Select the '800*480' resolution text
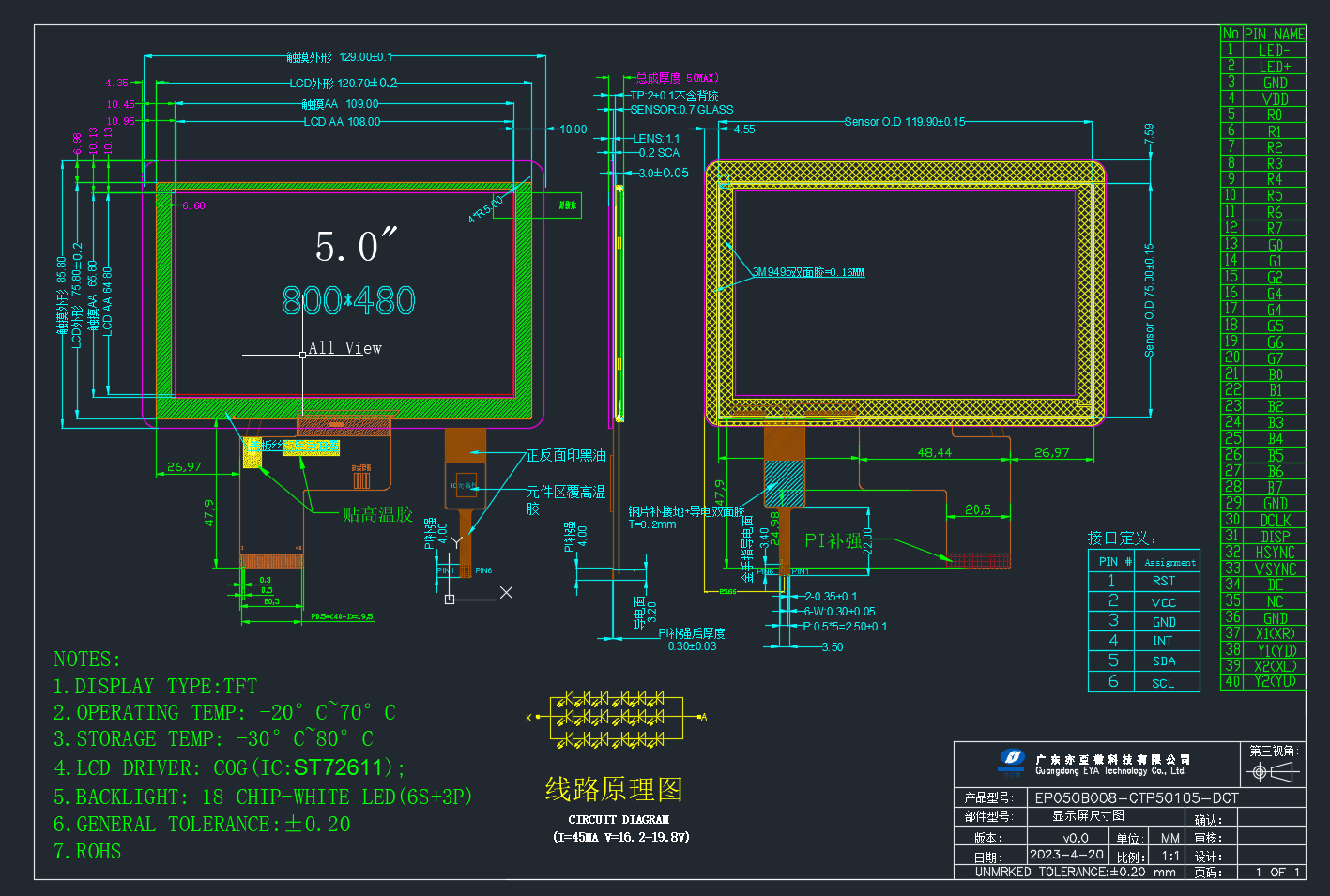 348,300
